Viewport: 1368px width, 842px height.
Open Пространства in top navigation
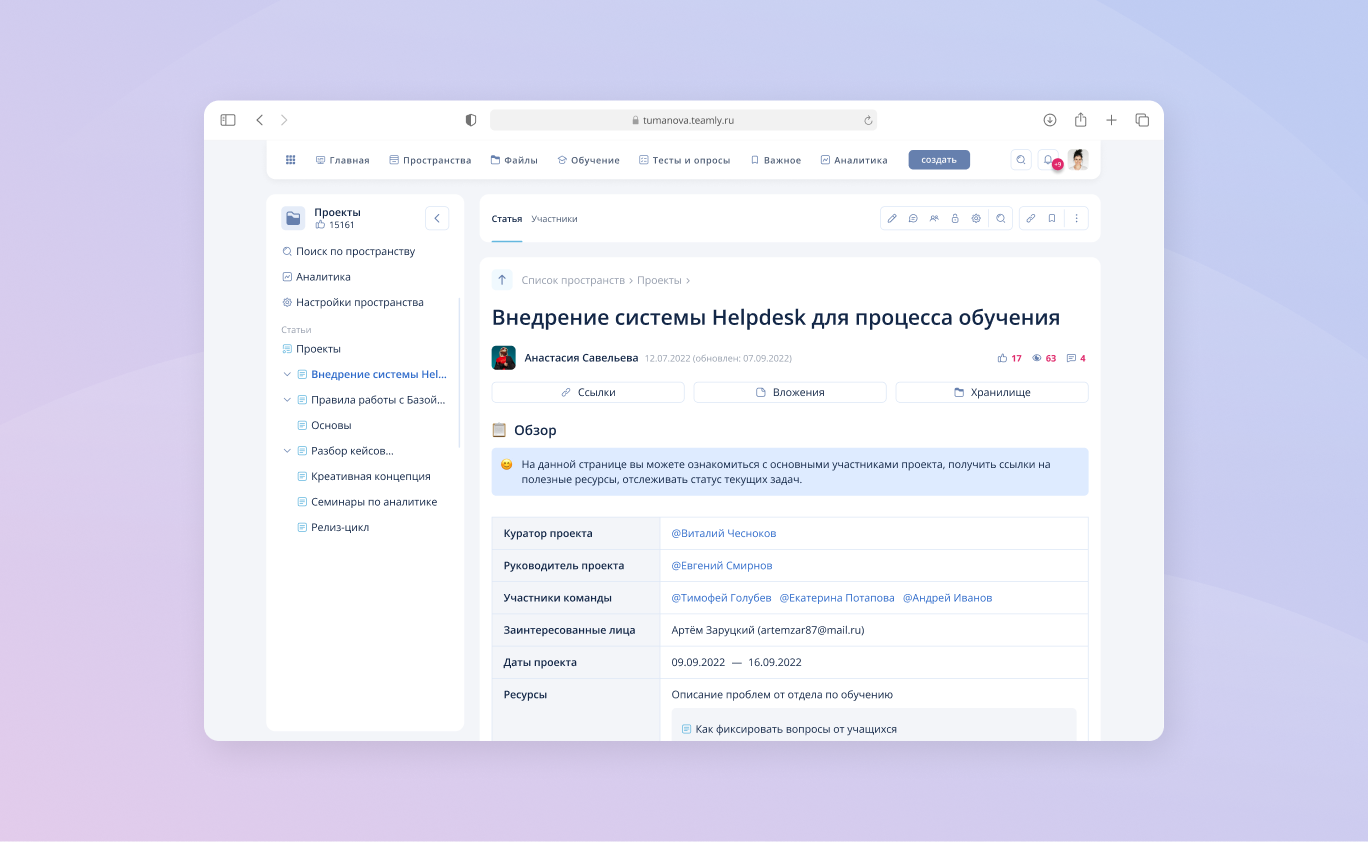click(x=430, y=160)
